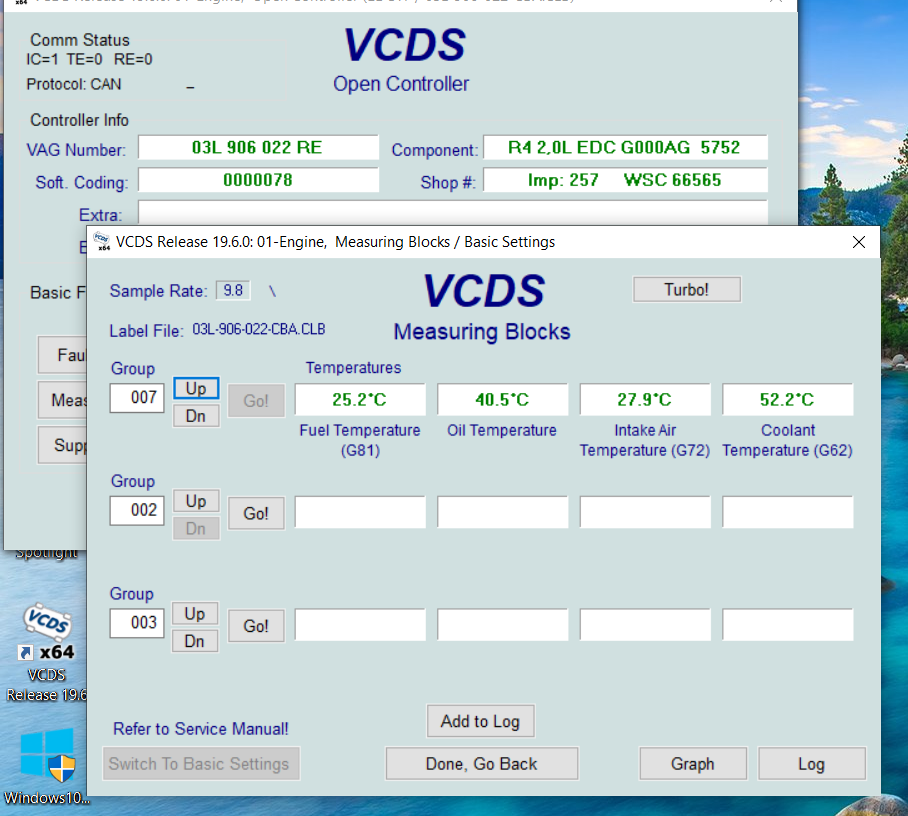The height and width of the screenshot is (816, 908).
Task: Click Oil Temperature value 40.5°C
Action: [x=503, y=400]
